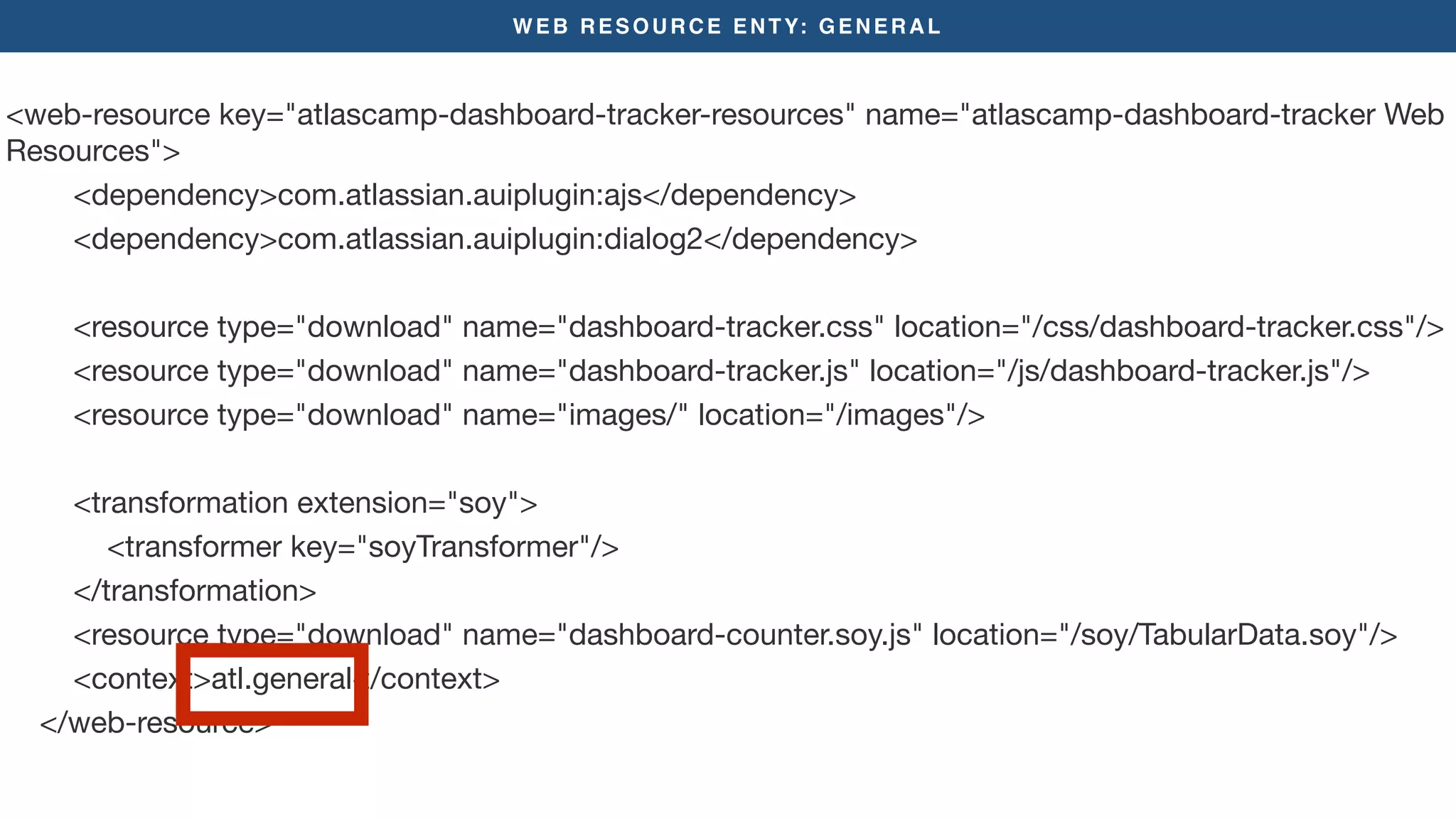
Task: Click the closing </transformation> tag
Action: (195, 591)
